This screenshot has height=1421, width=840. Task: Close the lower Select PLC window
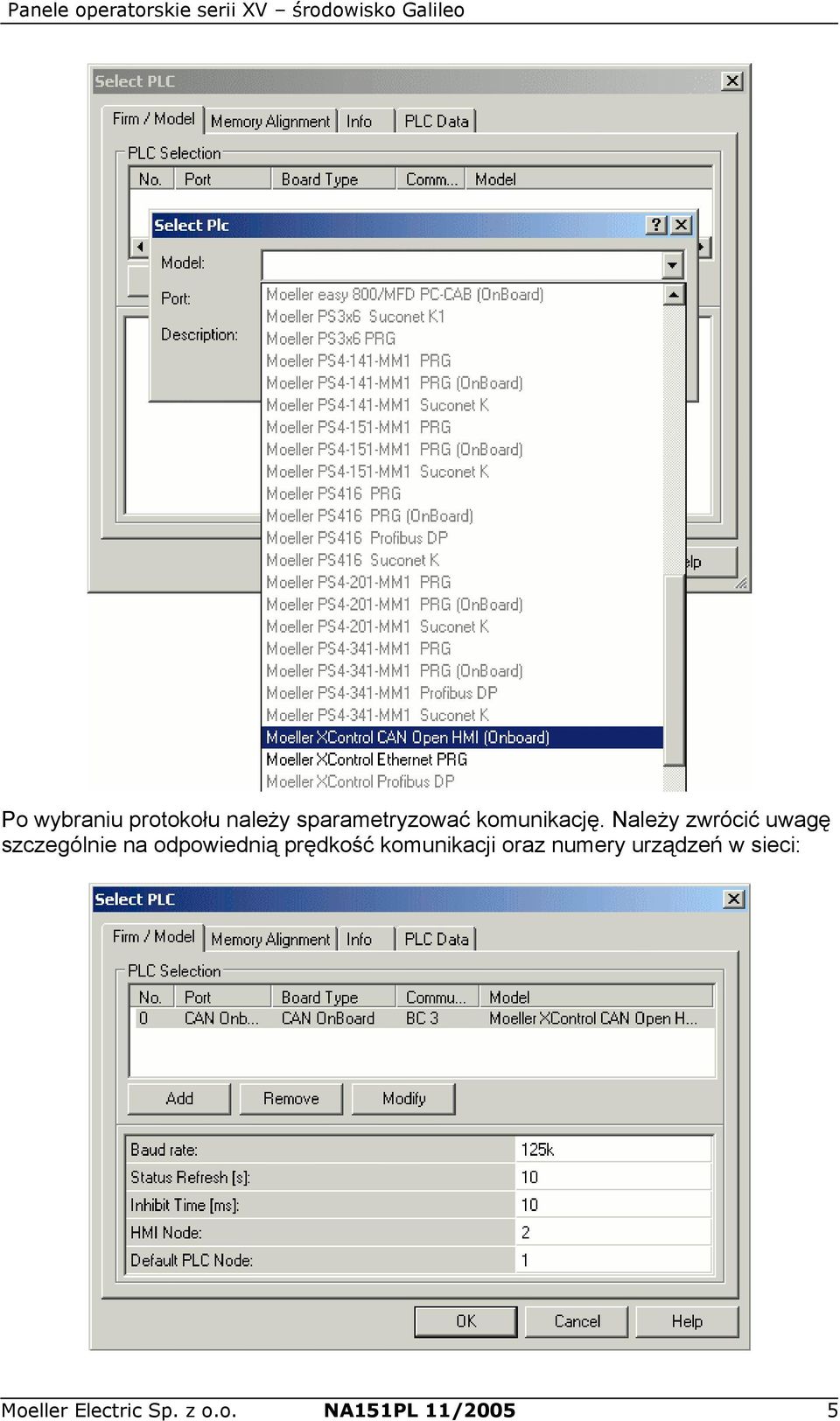click(x=734, y=899)
